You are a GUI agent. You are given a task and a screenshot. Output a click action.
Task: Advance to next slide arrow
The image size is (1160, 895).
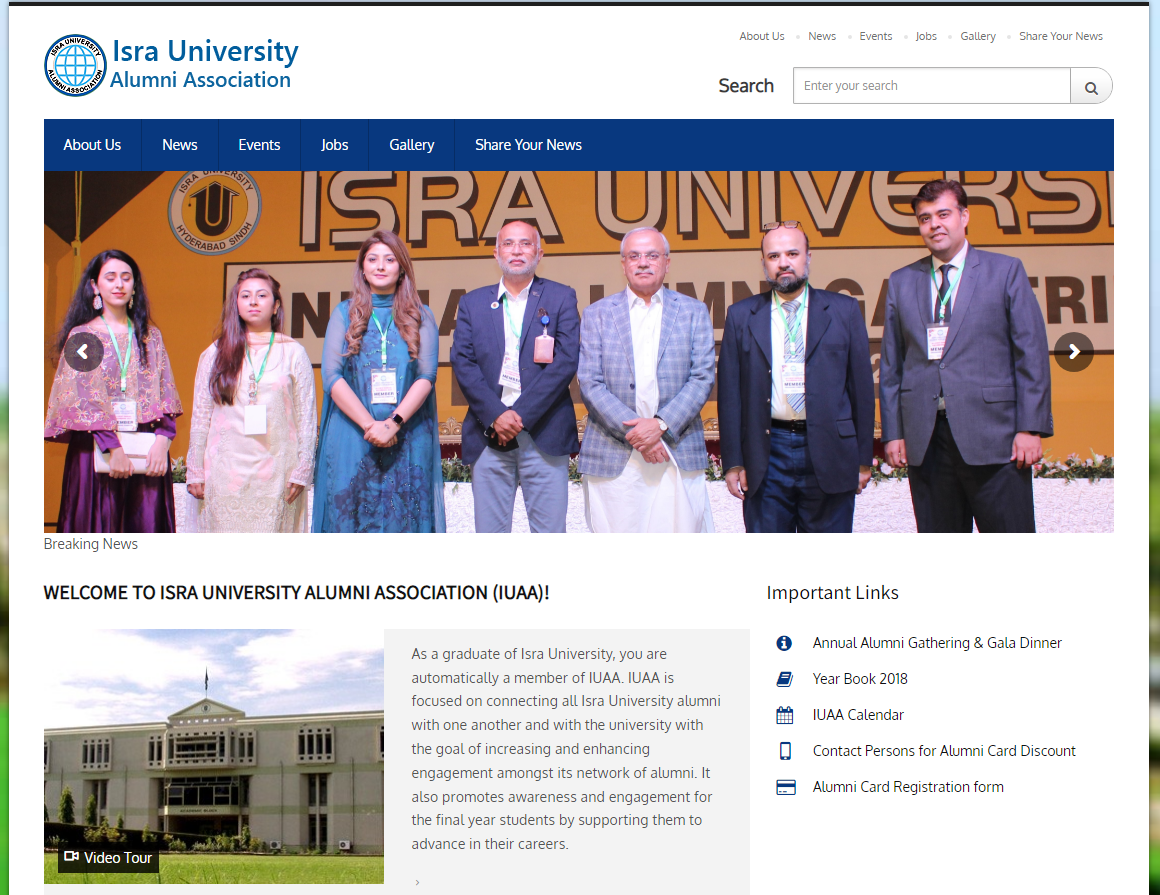[1073, 352]
